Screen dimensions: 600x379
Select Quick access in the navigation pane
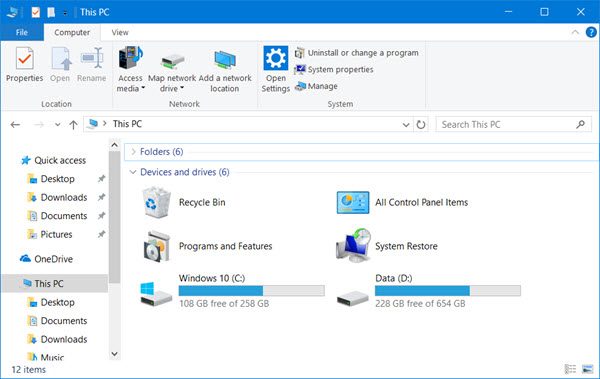54,160
